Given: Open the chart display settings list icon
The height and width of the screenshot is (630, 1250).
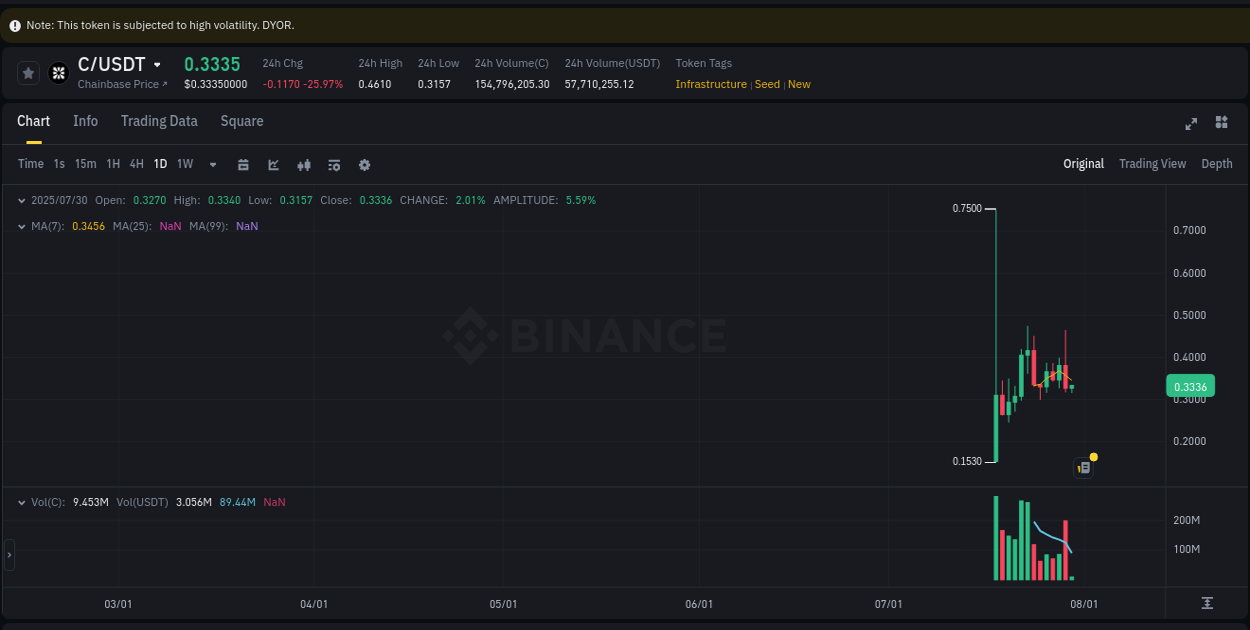Looking at the screenshot, I should (x=334, y=164).
